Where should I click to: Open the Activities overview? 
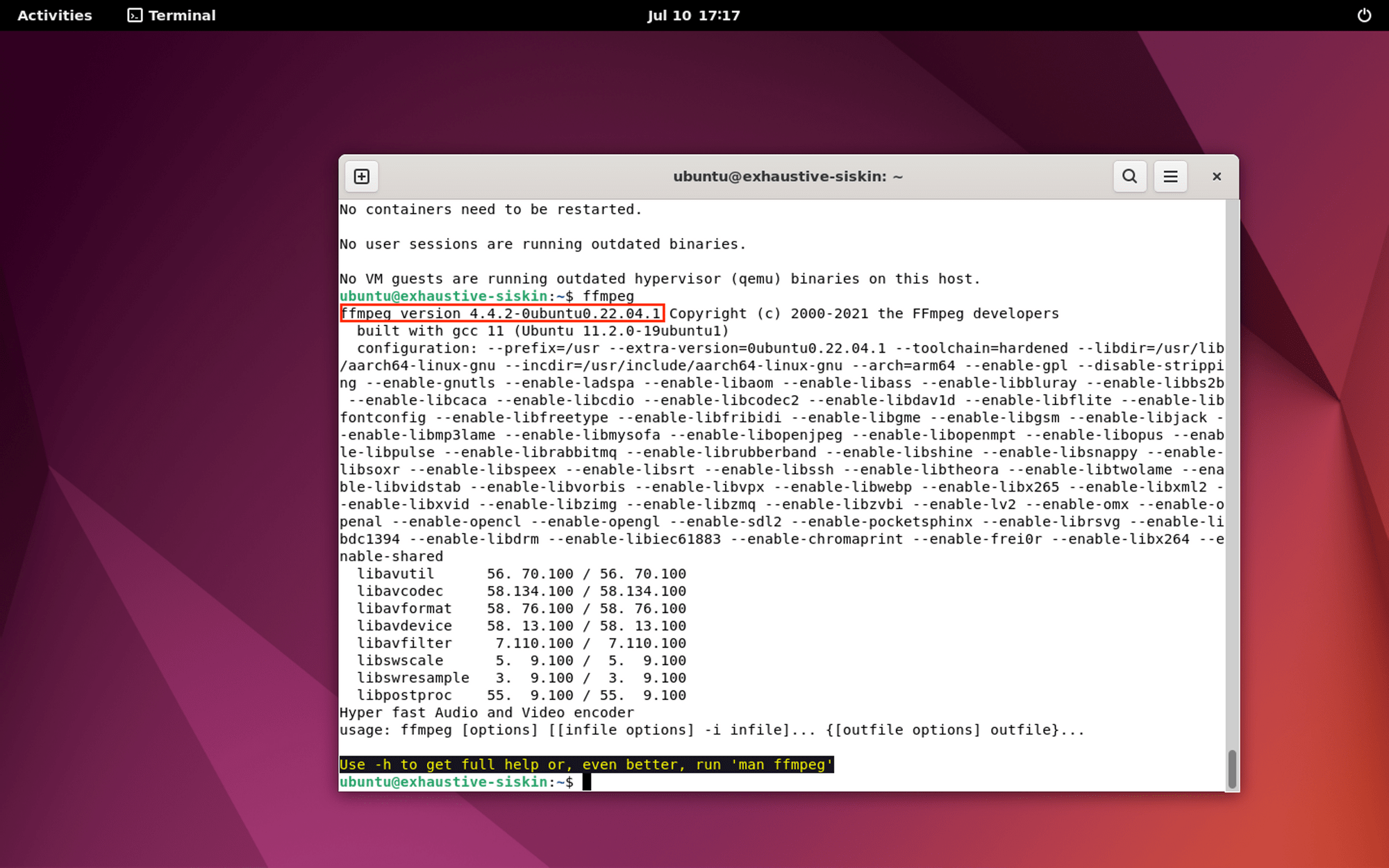tap(54, 15)
